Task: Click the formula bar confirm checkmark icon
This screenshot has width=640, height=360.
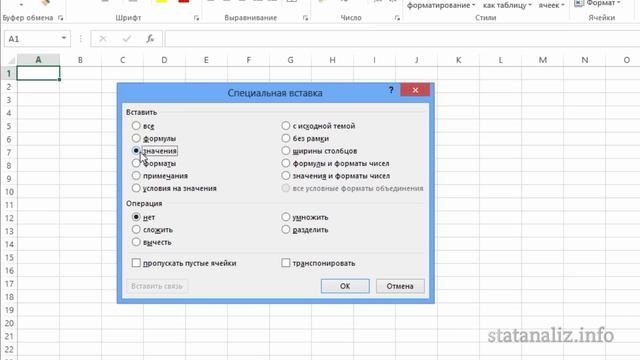Action: [127, 39]
